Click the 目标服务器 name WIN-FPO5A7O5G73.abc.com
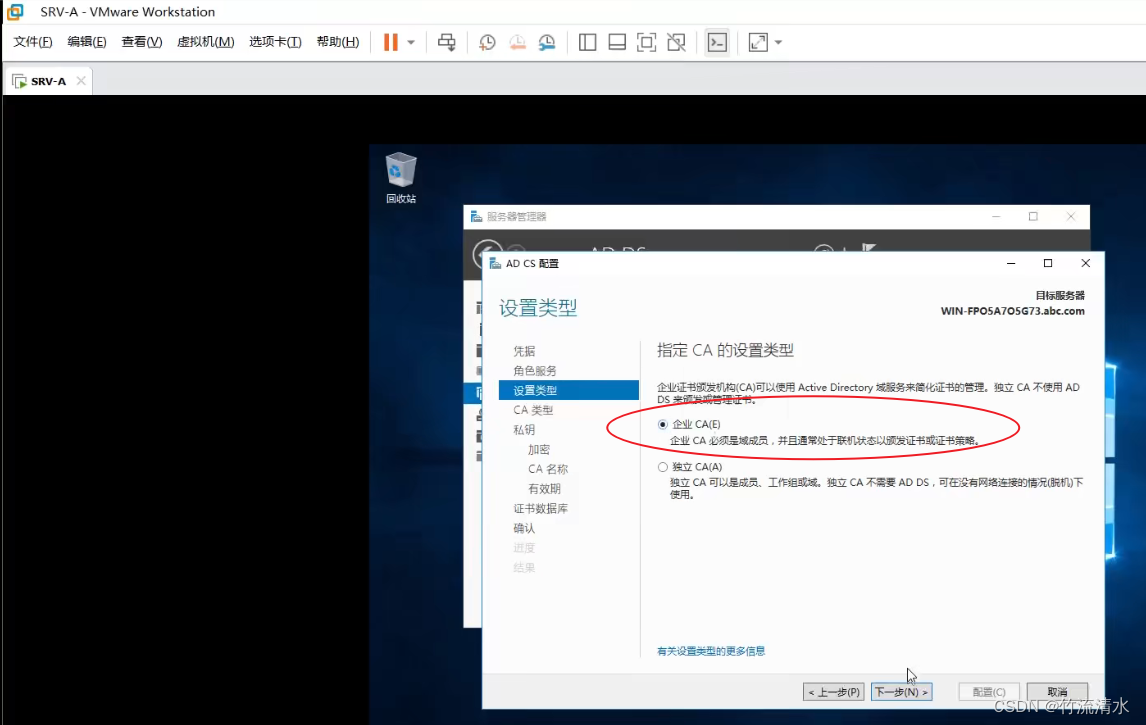Viewport: 1146px width, 725px height. click(x=1012, y=311)
